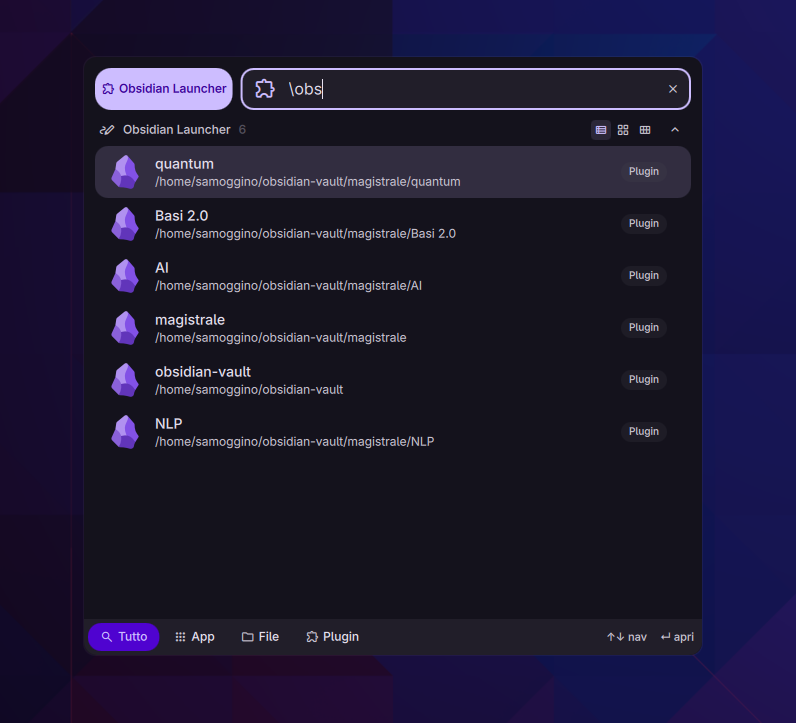
Task: Click path /home/samoggino/obsidian-vault/magistrale/quantum
Action: pyautogui.click(x=308, y=182)
